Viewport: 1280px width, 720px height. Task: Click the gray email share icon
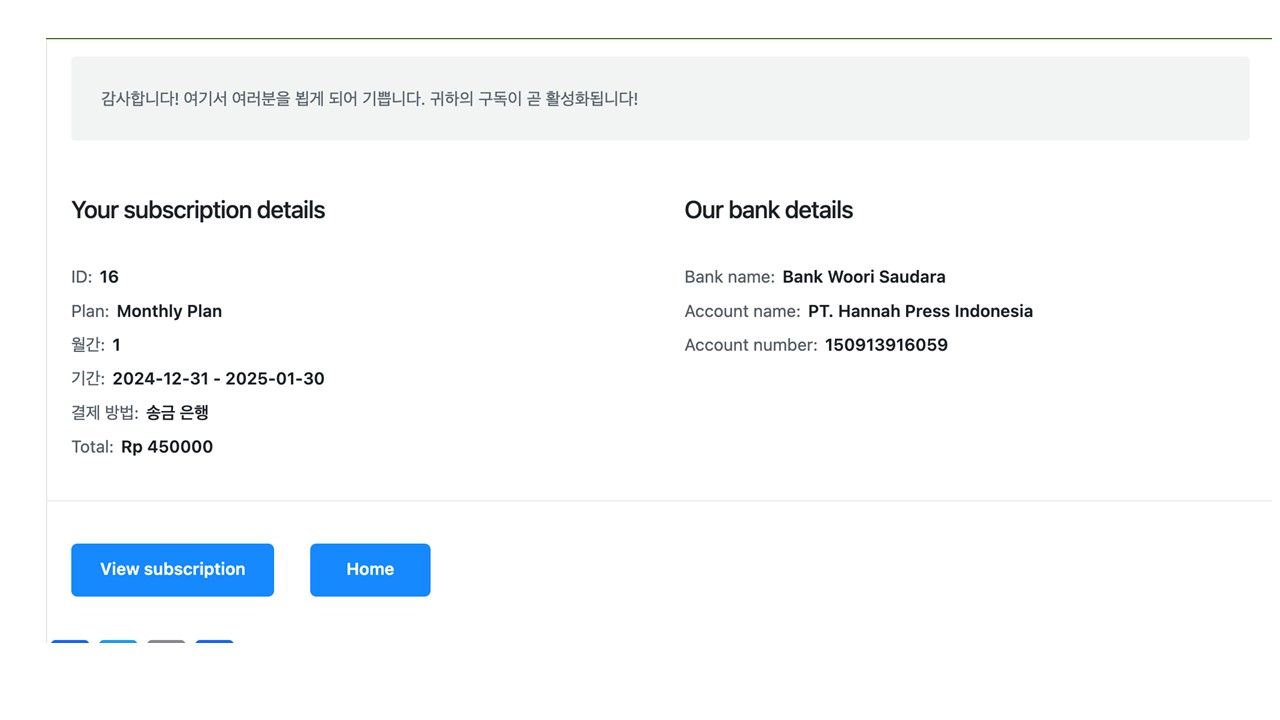click(x=166, y=642)
